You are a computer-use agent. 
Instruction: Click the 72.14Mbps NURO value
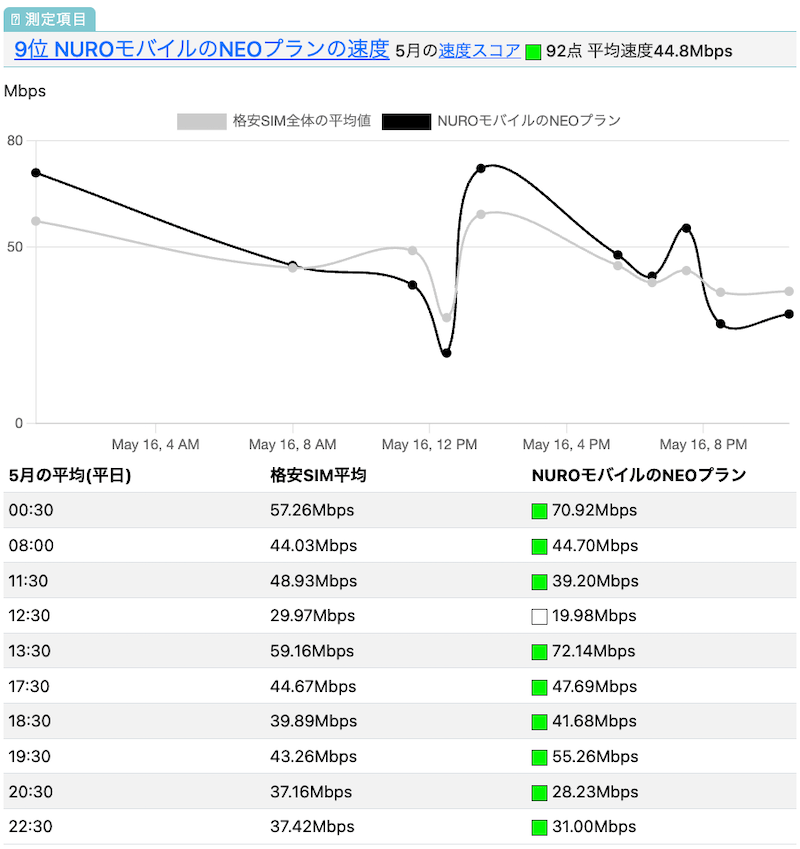click(x=594, y=651)
